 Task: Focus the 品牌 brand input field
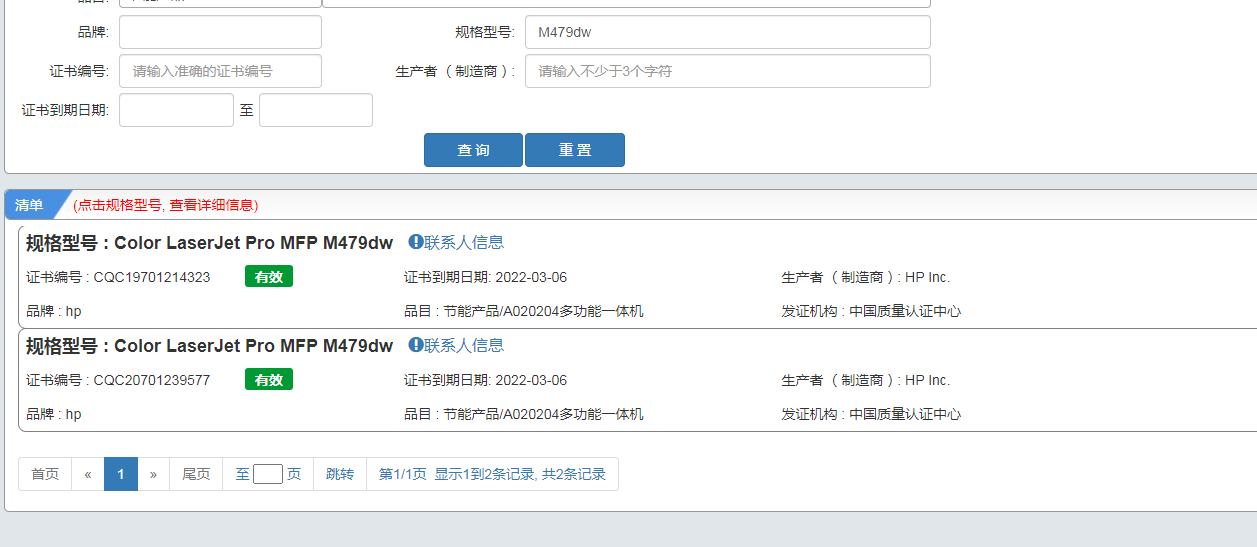(x=220, y=32)
